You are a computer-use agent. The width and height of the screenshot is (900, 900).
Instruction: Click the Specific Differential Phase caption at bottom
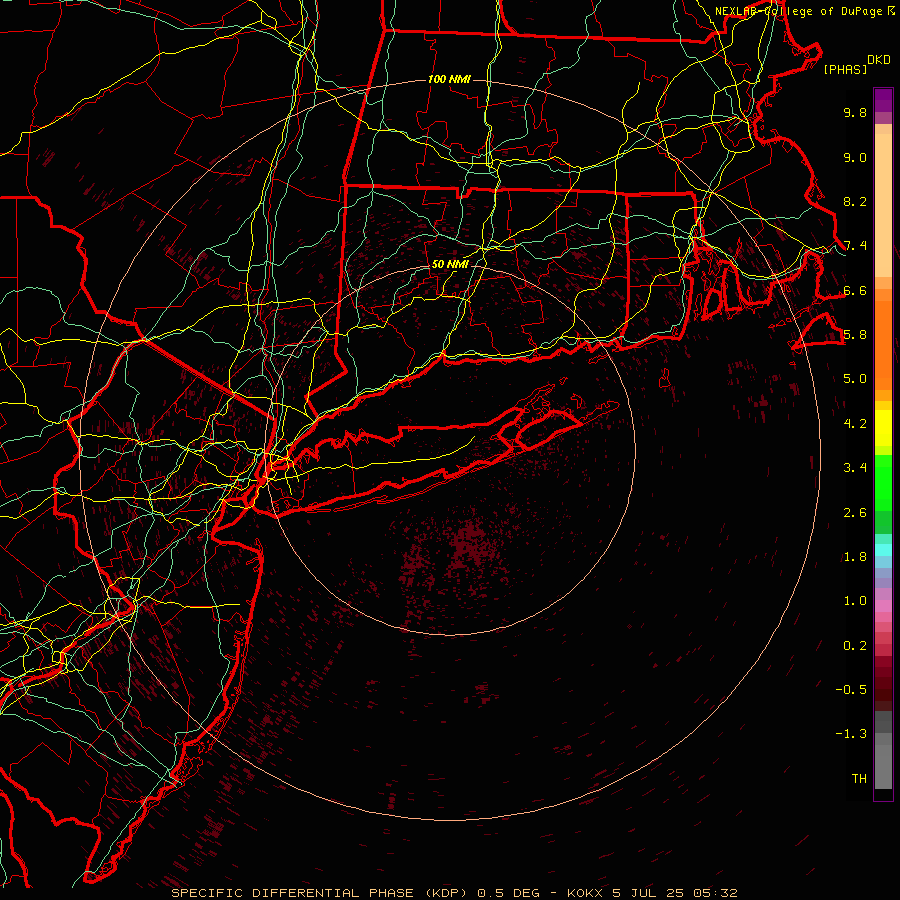point(454,893)
